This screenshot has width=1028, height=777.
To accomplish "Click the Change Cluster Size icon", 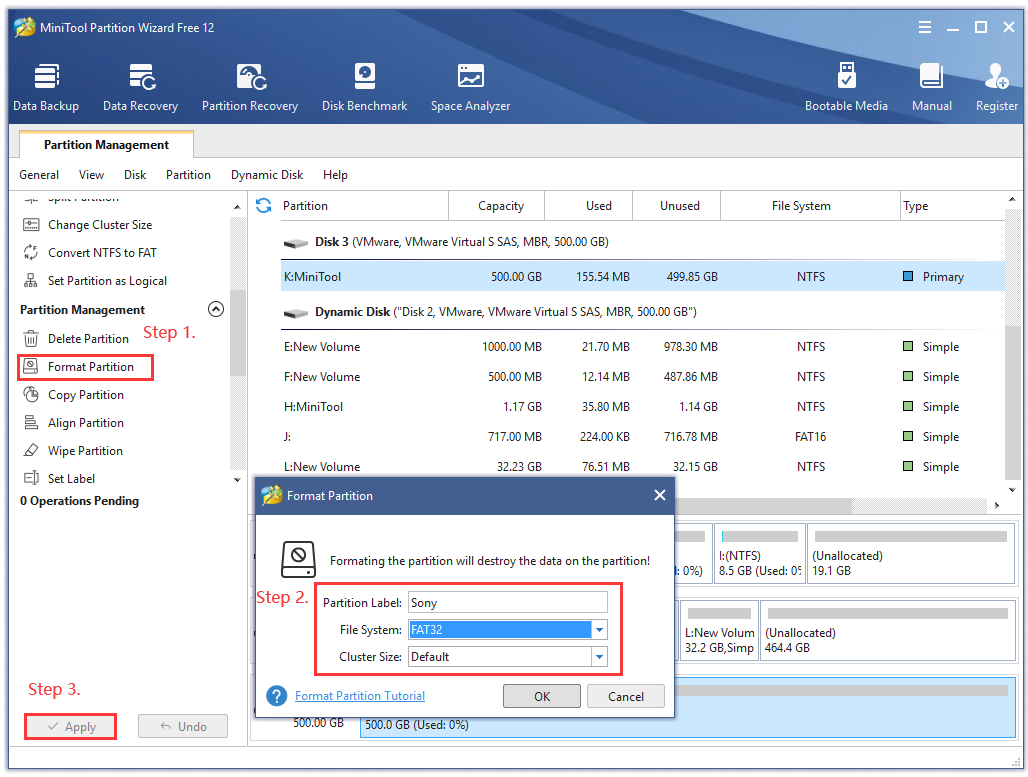I will coord(31,225).
